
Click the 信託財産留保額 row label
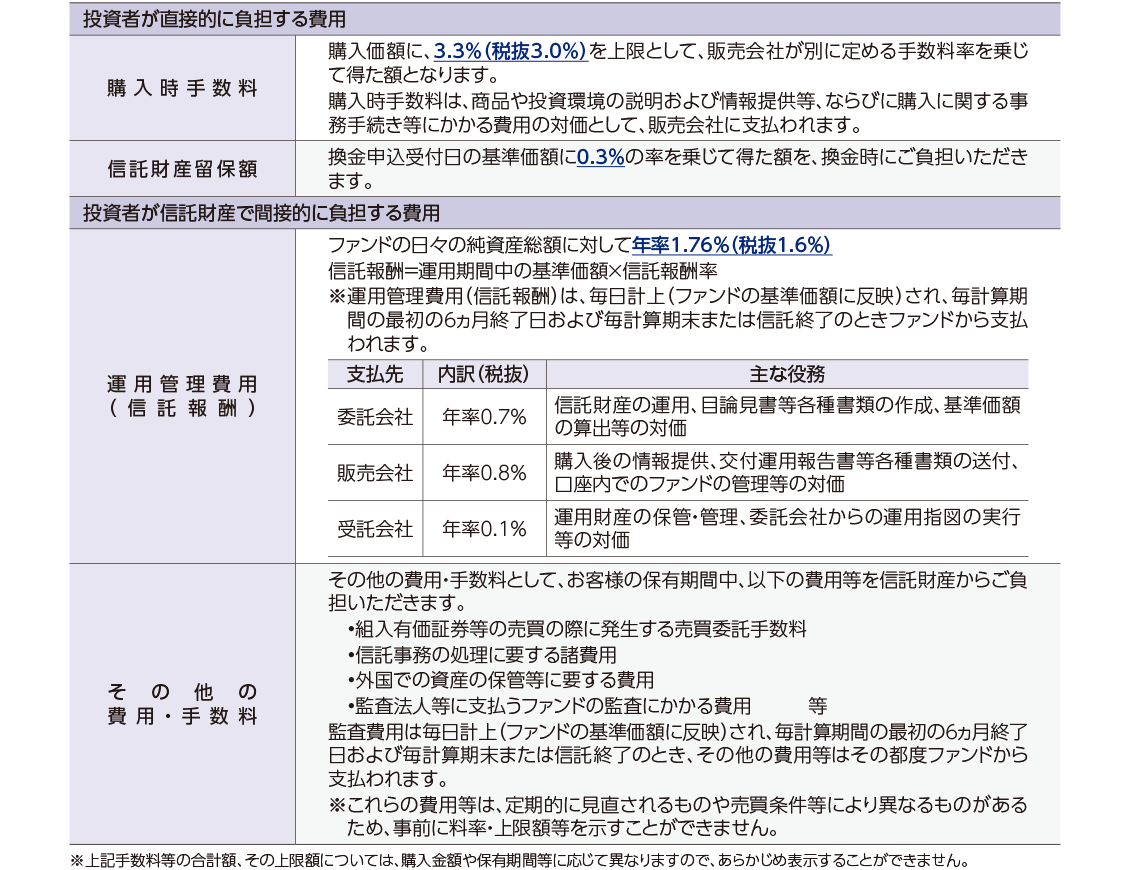pos(182,169)
